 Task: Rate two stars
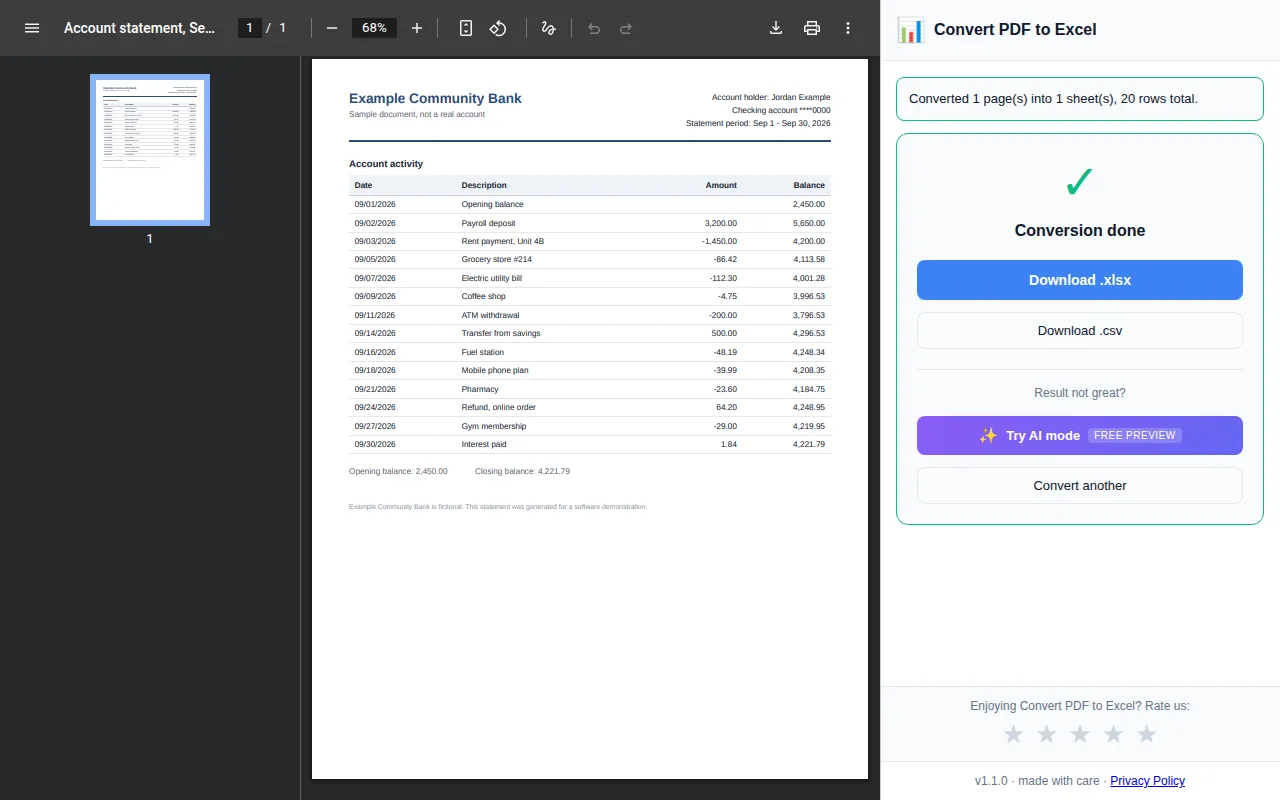pos(1047,735)
